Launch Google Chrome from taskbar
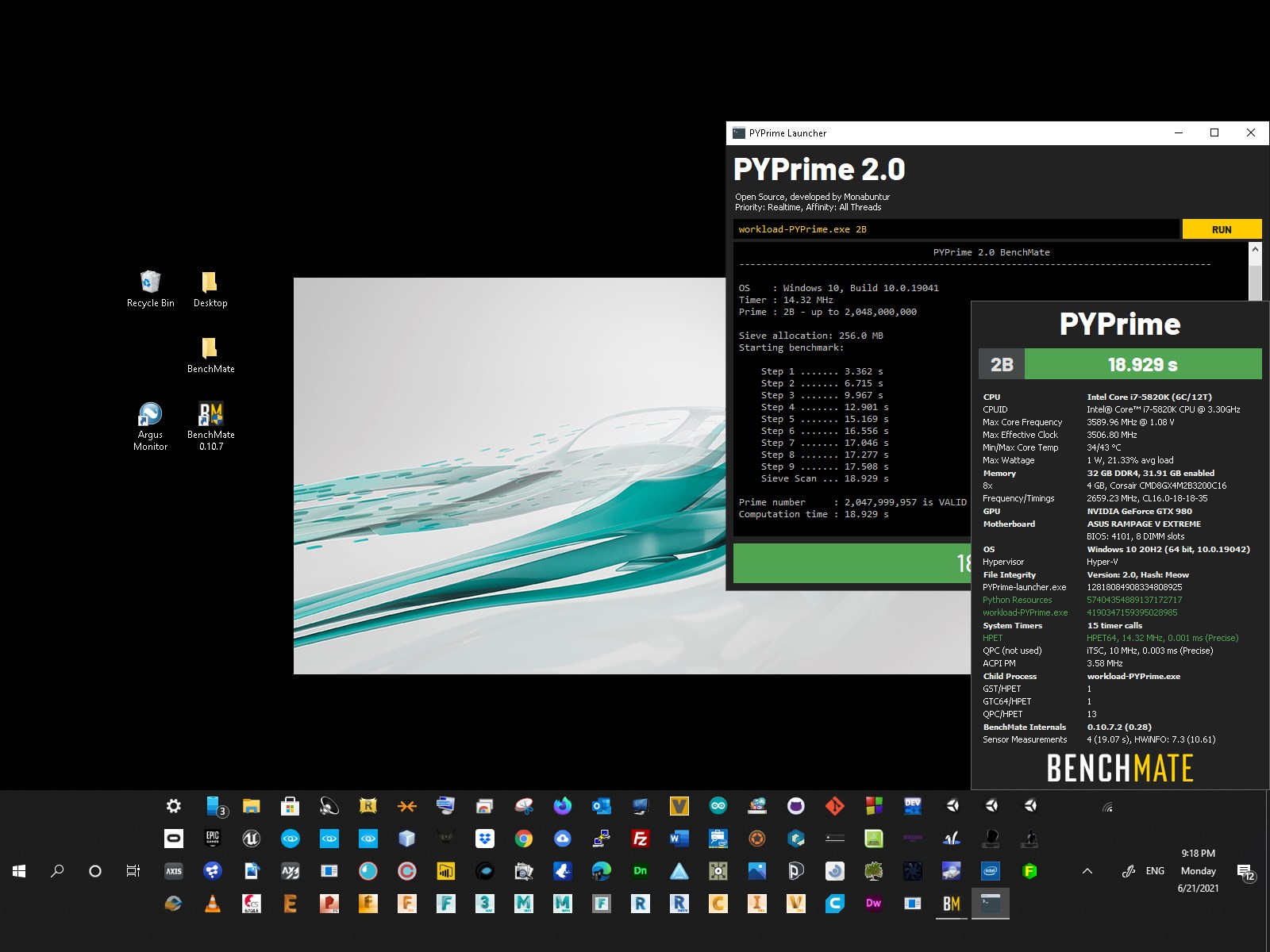The width and height of the screenshot is (1270, 952). point(524,839)
